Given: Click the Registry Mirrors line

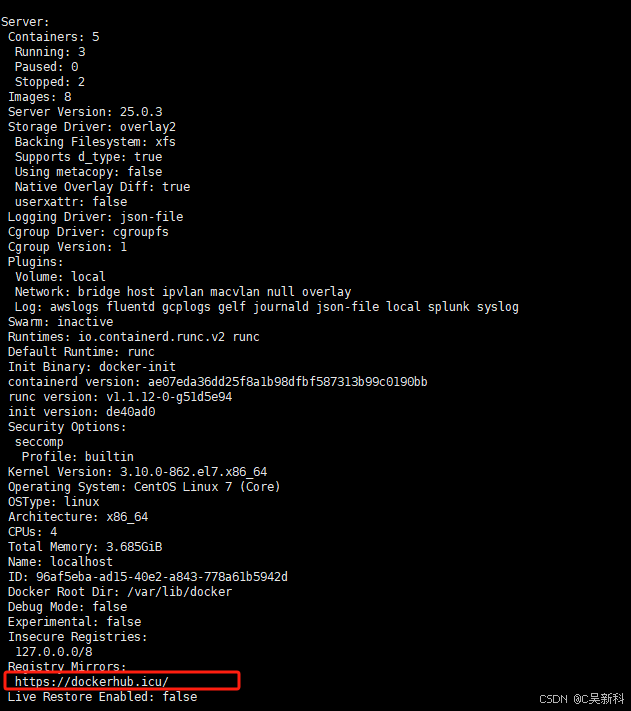Looking at the screenshot, I should [67, 666].
